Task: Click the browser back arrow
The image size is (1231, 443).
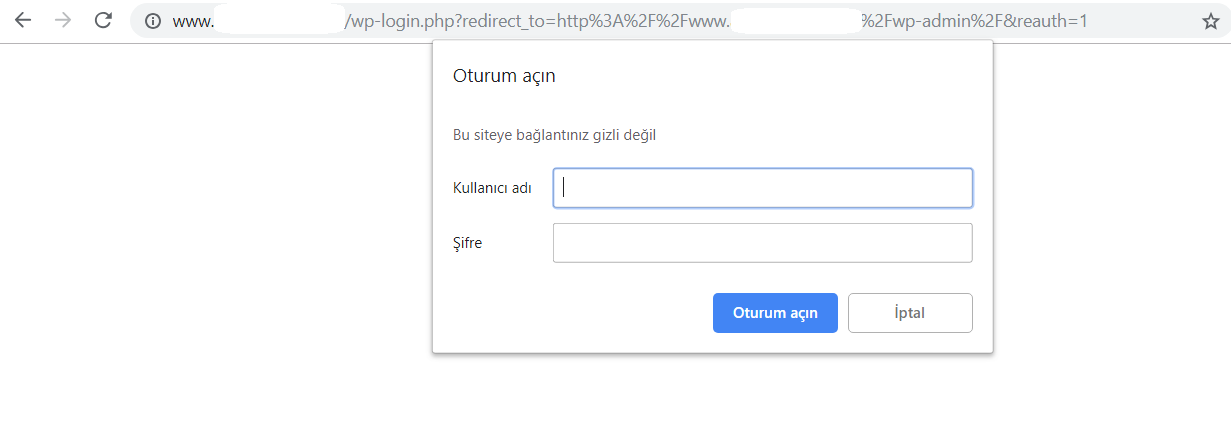Action: (x=22, y=21)
